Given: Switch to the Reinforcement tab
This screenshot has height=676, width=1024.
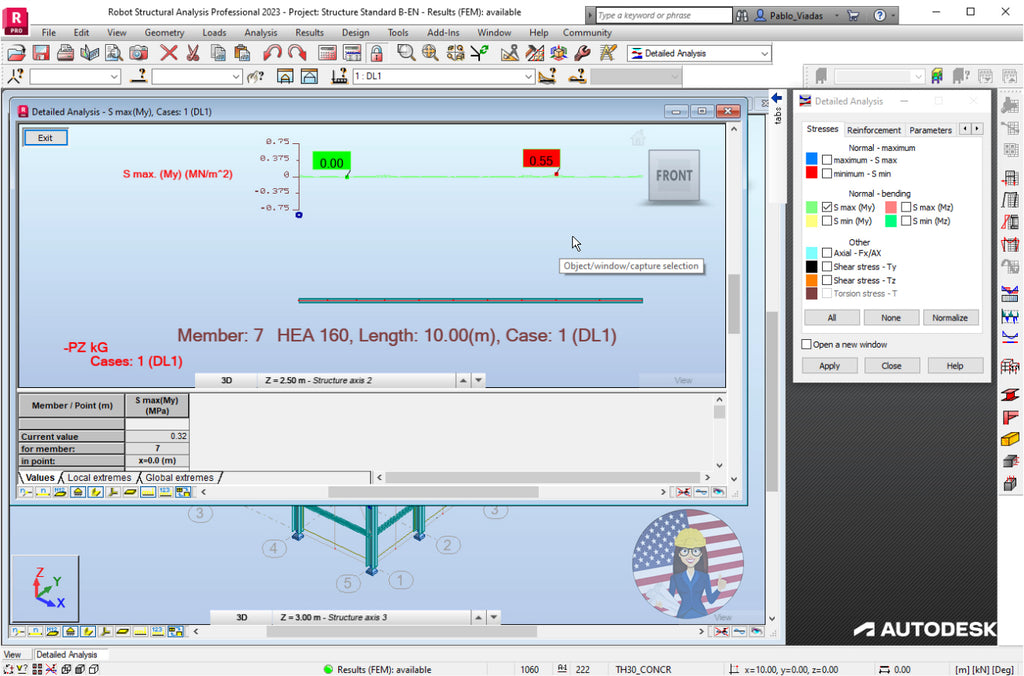Looking at the screenshot, I should 874,129.
